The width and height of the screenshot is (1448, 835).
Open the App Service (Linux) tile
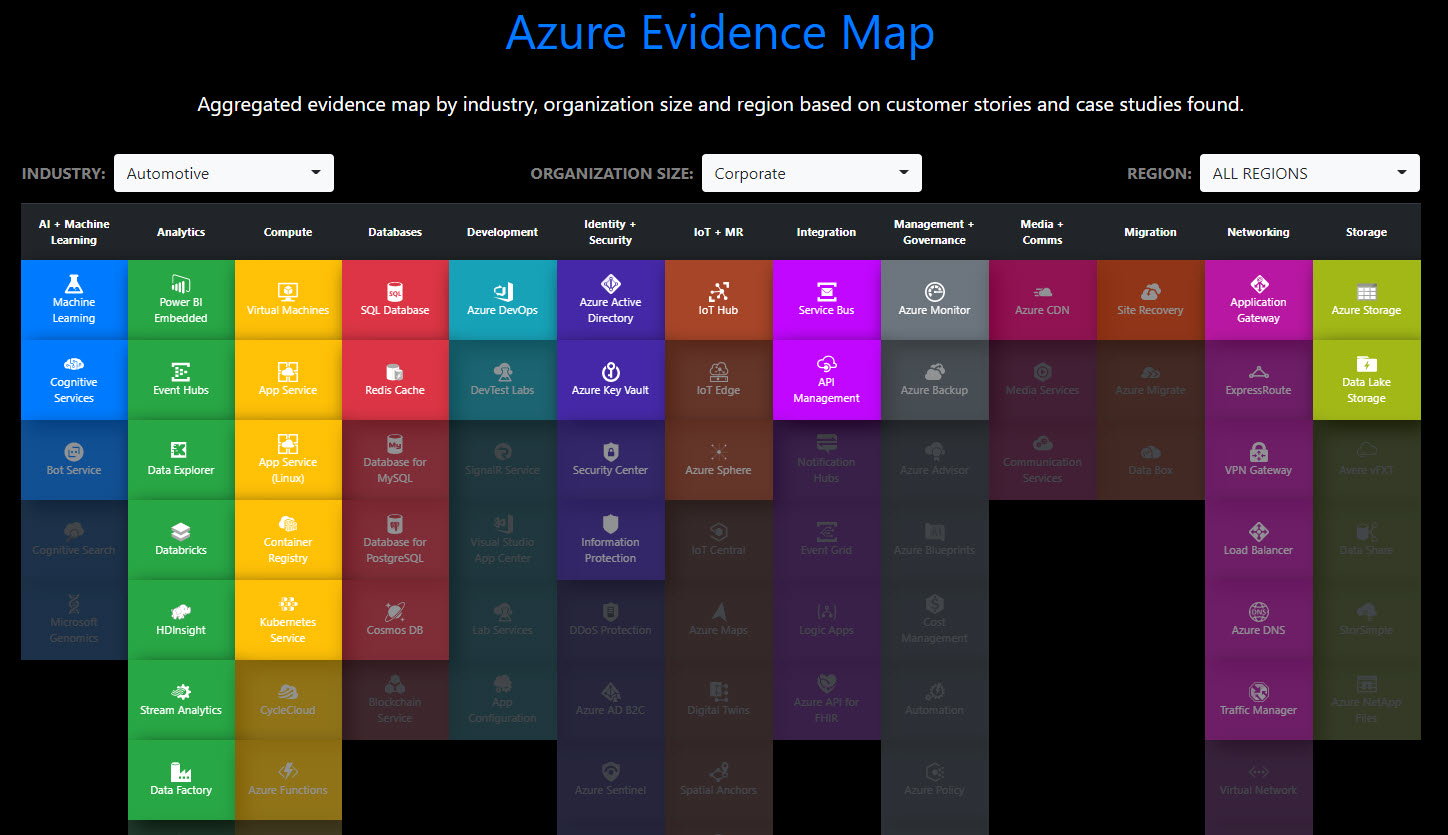288,460
